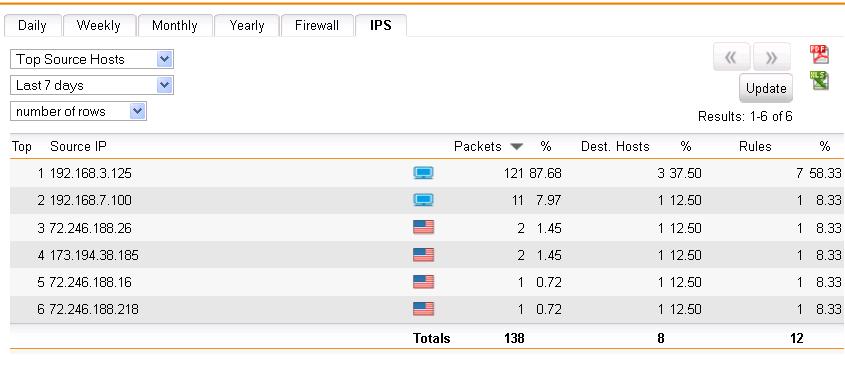Sort table by Dest. Hosts column

point(615,146)
